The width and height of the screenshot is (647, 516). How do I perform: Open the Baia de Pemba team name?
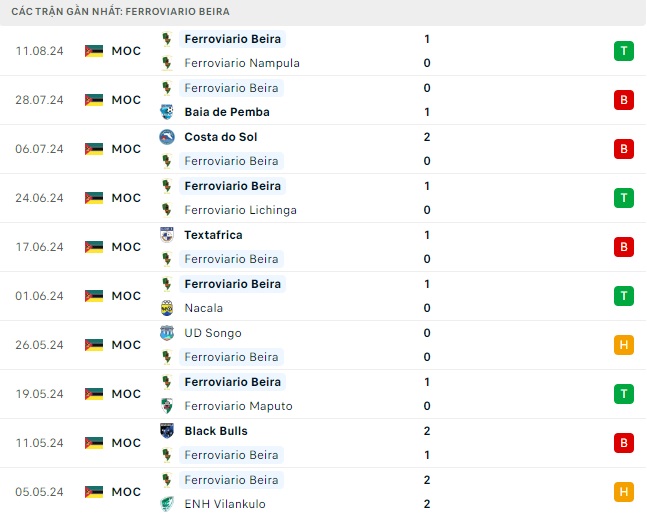click(x=227, y=112)
